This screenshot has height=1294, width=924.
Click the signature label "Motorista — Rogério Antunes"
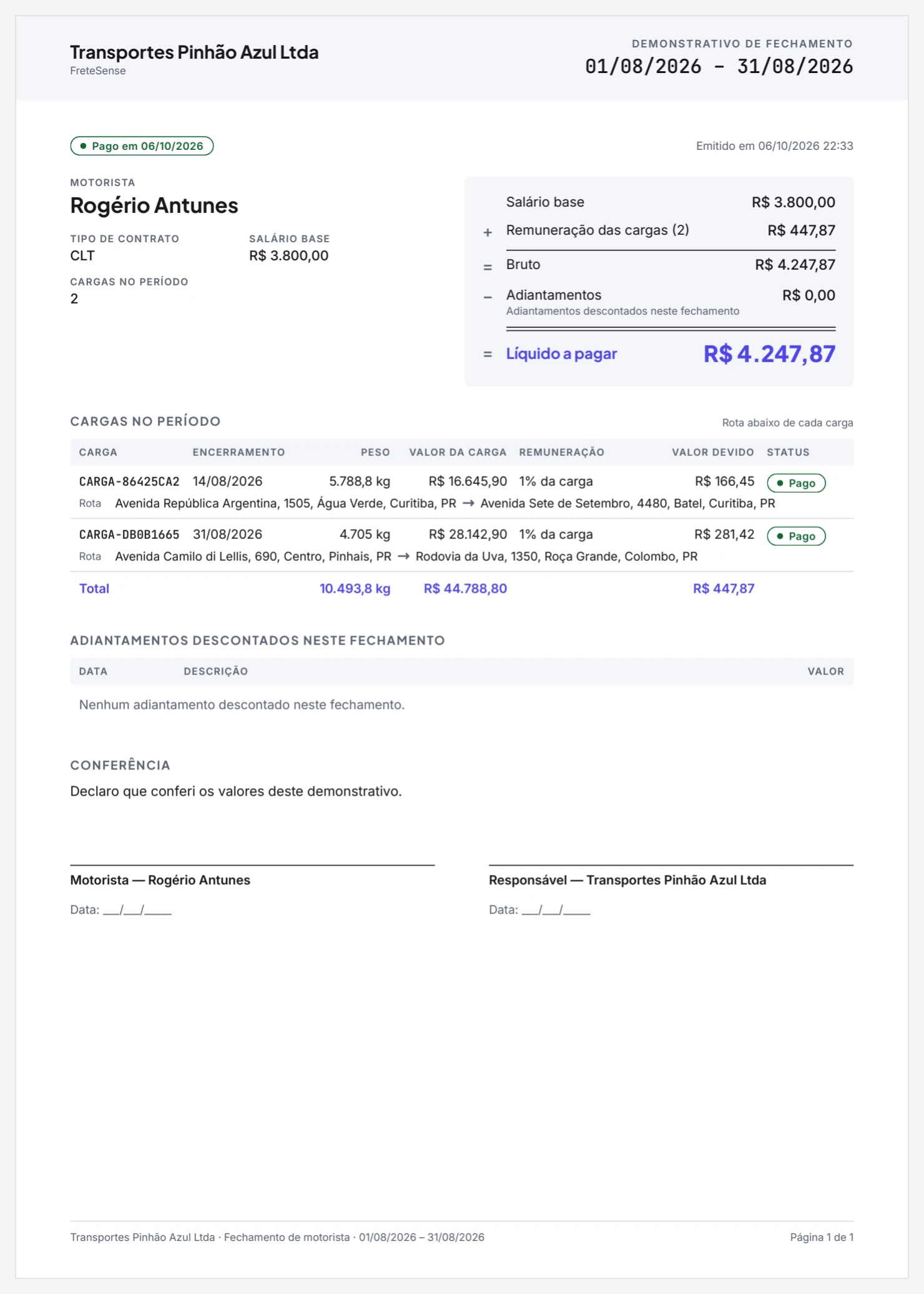(160, 880)
